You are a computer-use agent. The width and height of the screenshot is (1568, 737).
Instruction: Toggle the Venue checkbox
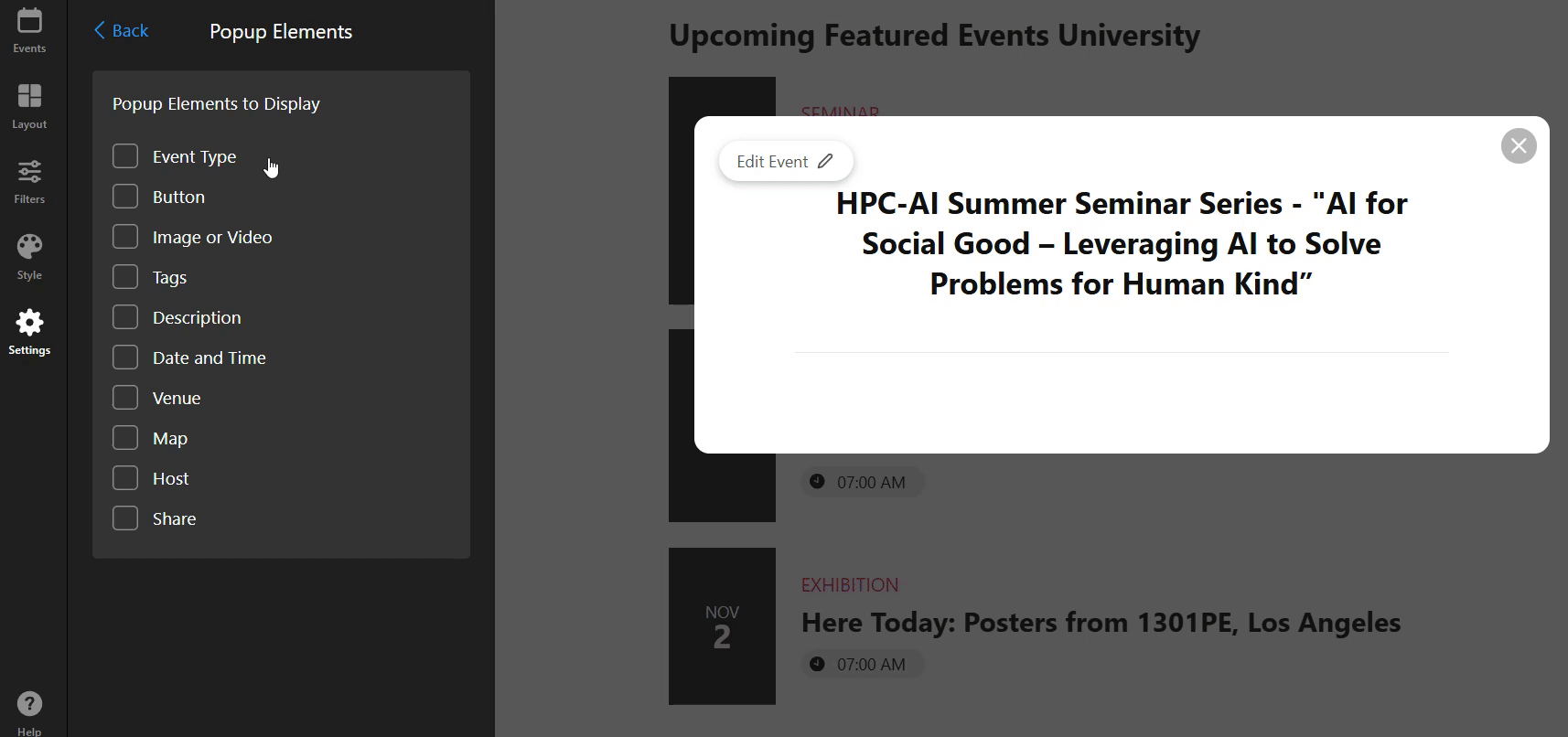[x=125, y=398]
